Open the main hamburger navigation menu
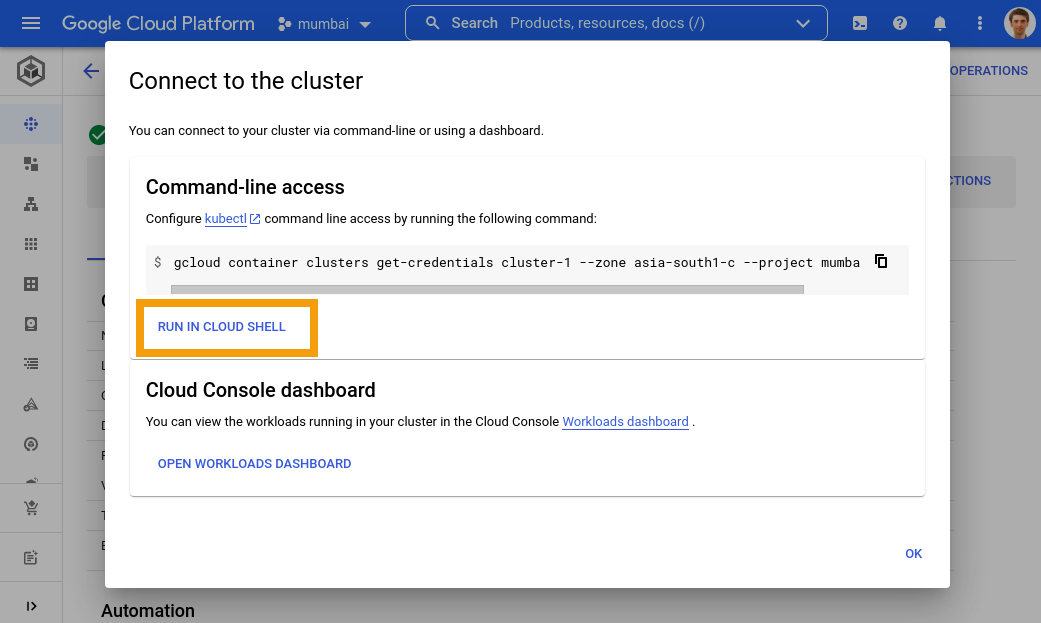 click(x=31, y=23)
